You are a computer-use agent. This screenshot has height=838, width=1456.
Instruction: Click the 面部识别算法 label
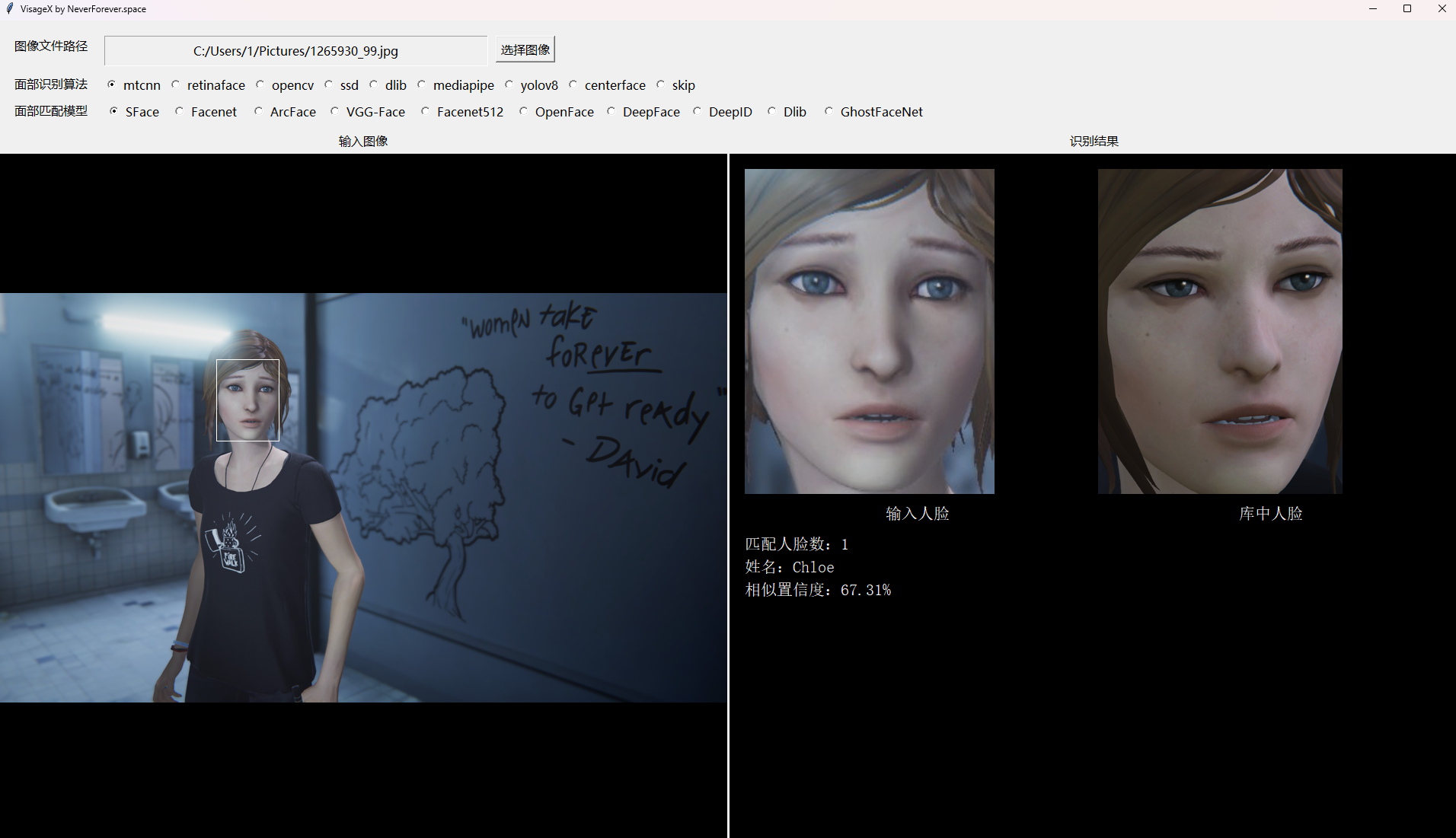click(x=51, y=84)
